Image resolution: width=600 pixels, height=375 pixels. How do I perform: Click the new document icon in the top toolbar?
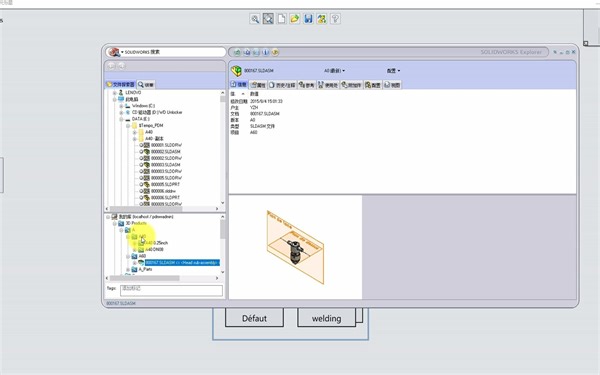click(x=282, y=19)
